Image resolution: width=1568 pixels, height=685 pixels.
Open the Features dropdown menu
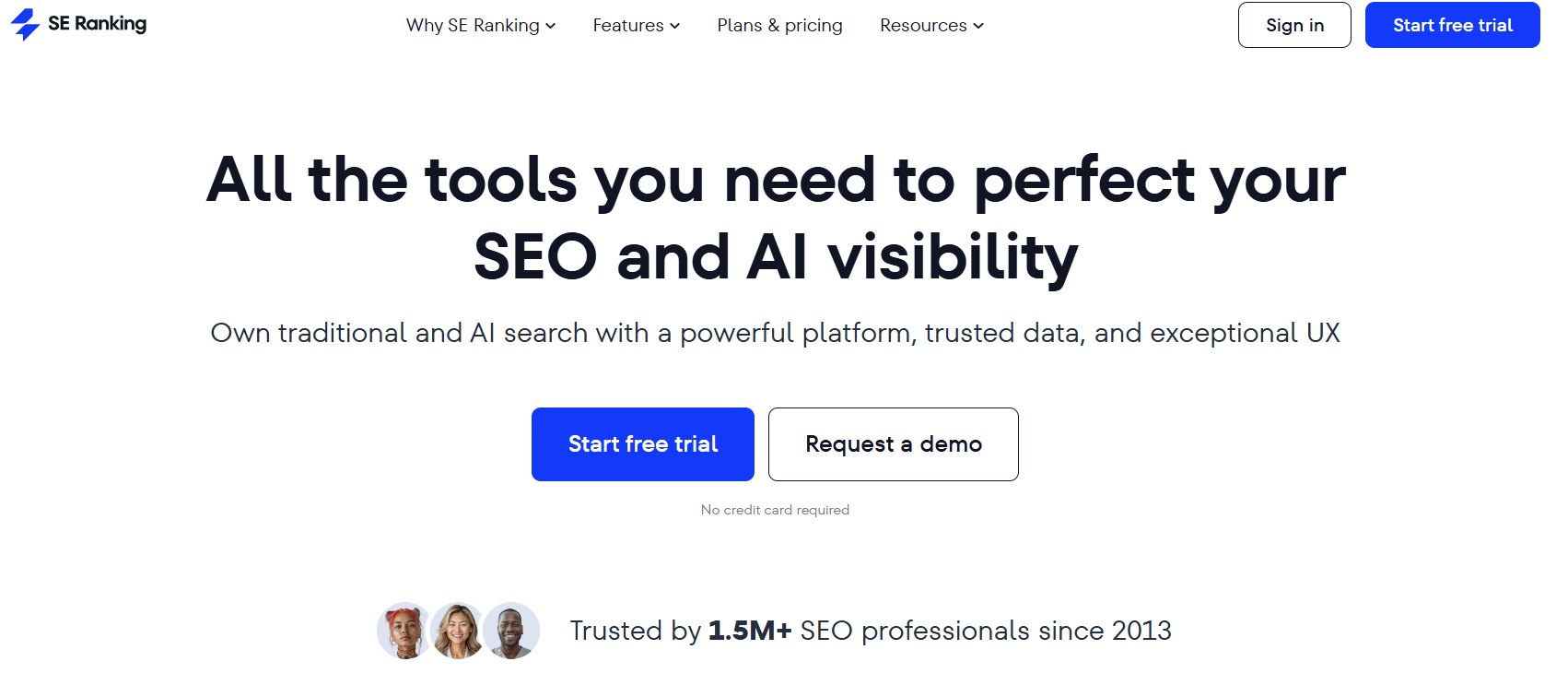[x=628, y=25]
